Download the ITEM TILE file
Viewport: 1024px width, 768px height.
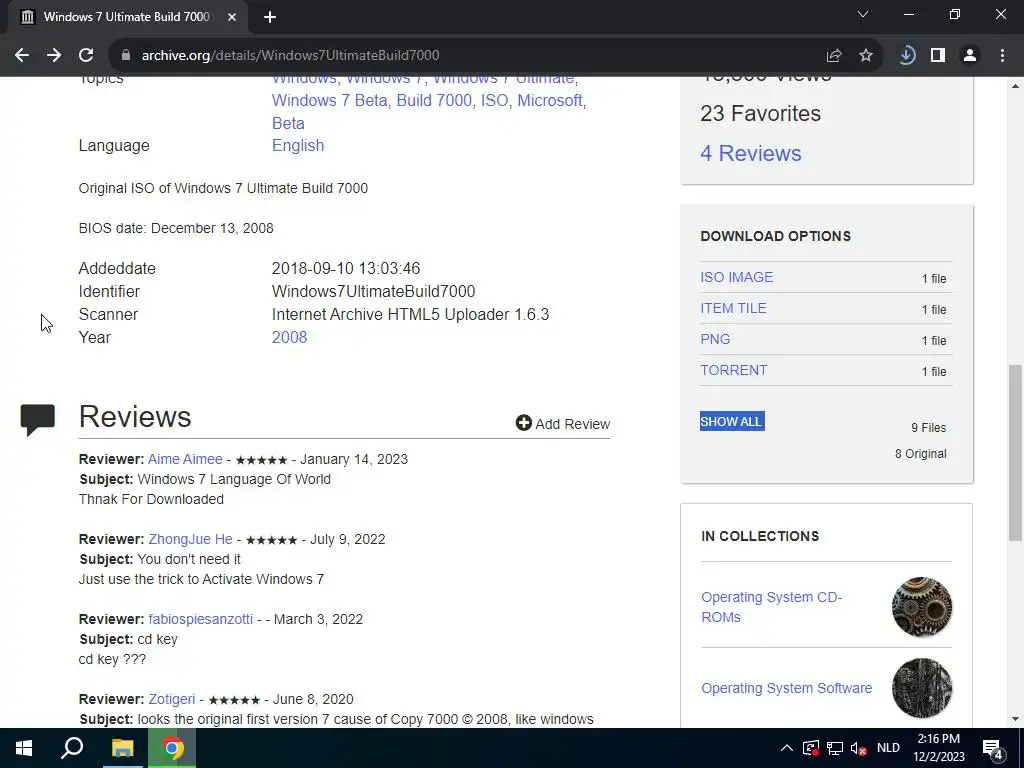pos(733,308)
